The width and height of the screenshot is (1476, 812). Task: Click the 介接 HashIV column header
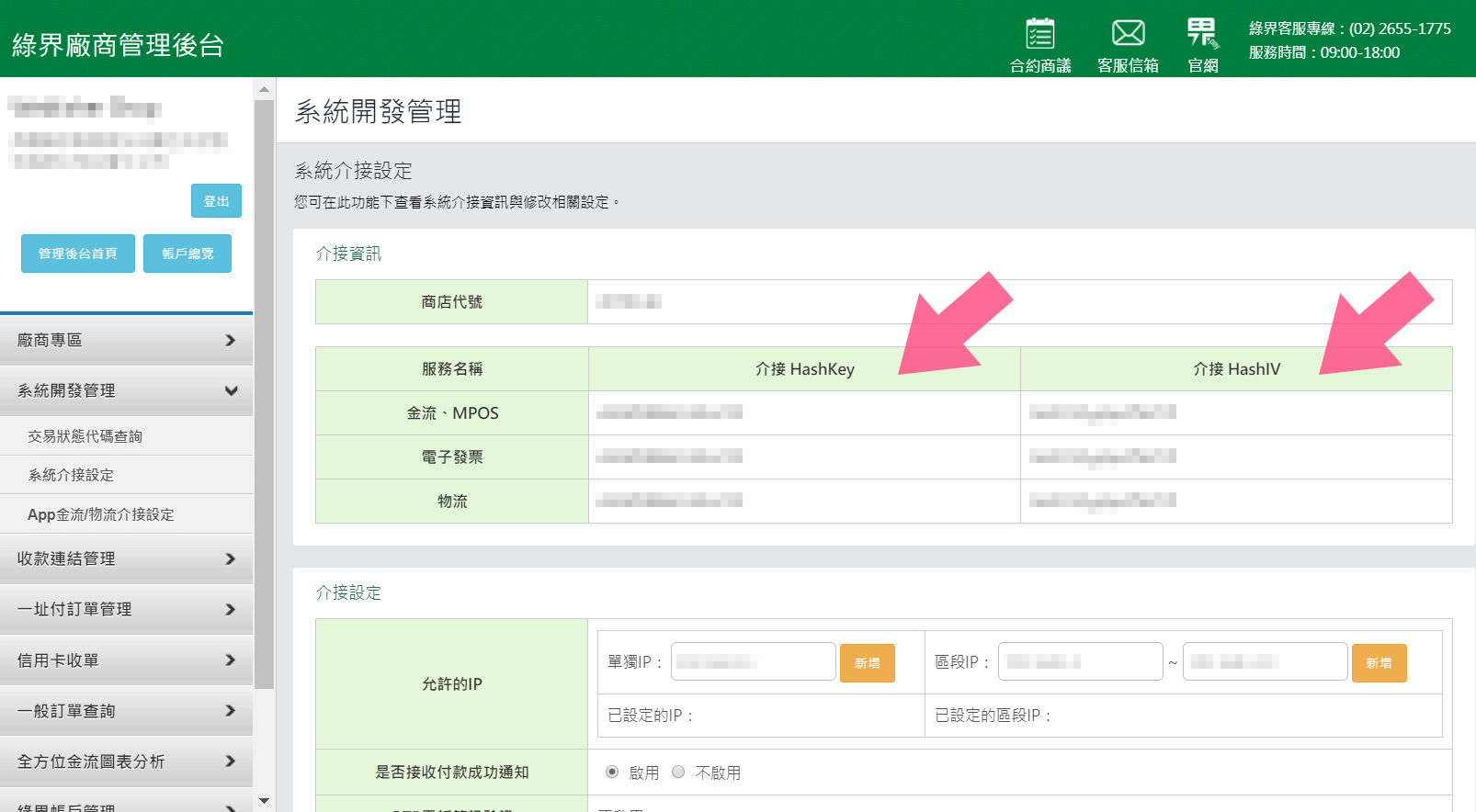tap(1236, 368)
